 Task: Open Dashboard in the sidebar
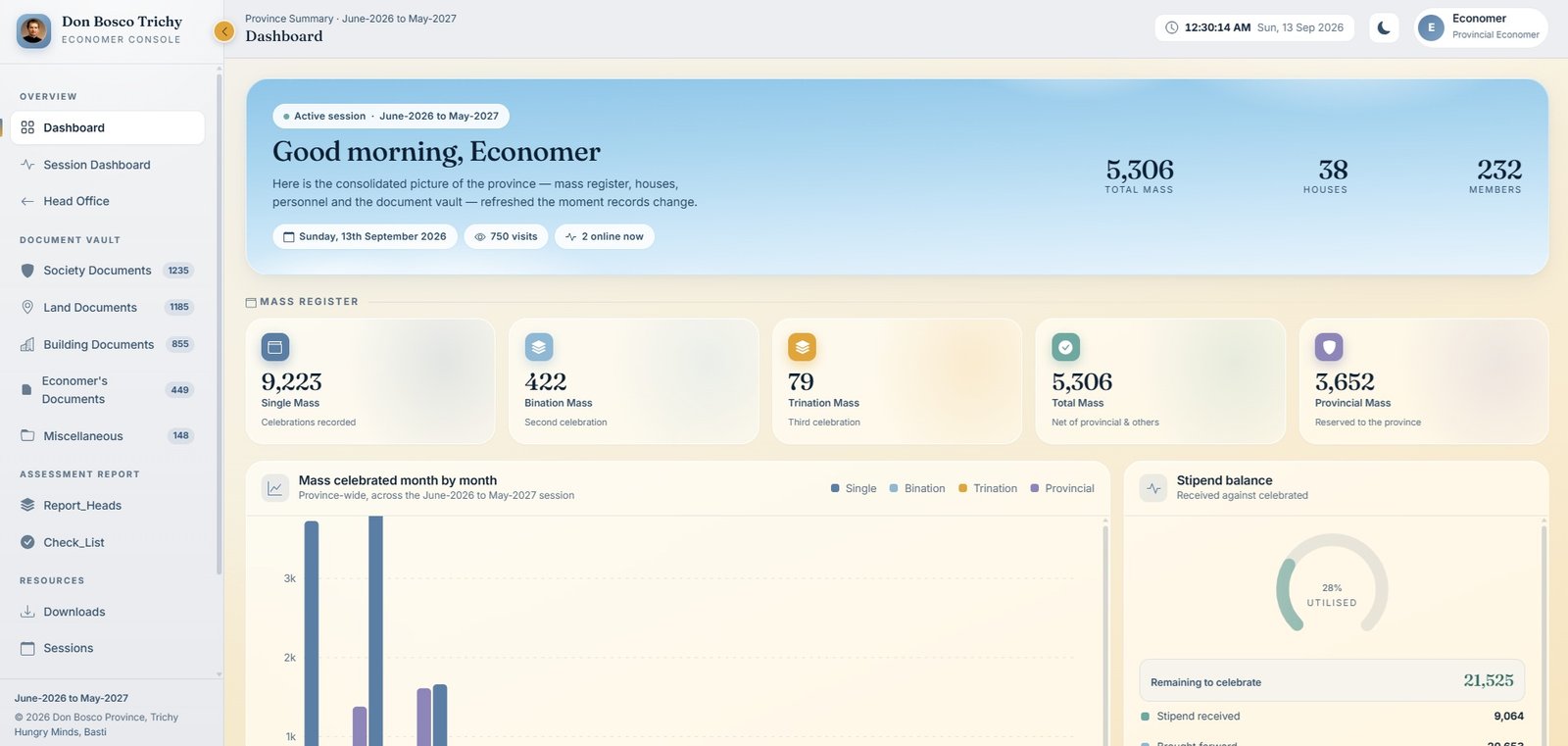(x=107, y=127)
